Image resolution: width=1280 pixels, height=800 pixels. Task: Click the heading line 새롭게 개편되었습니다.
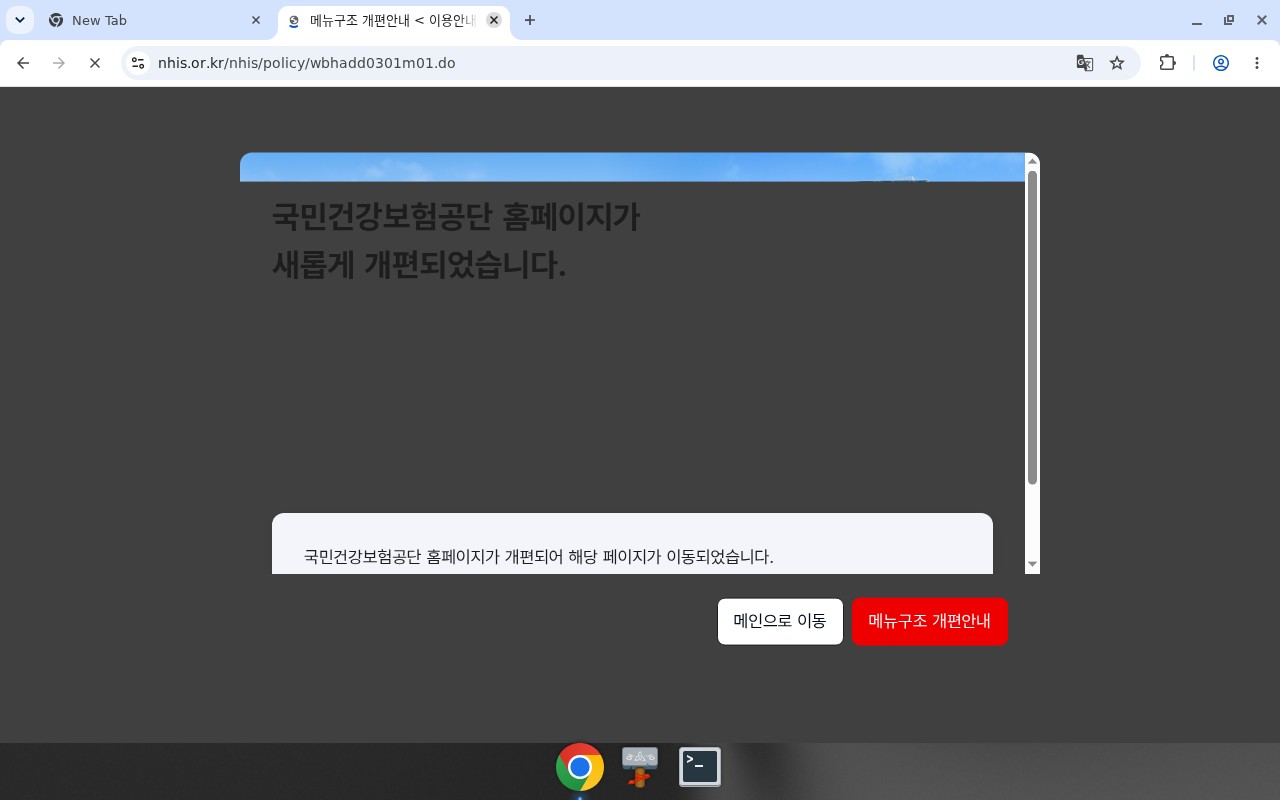coord(419,265)
